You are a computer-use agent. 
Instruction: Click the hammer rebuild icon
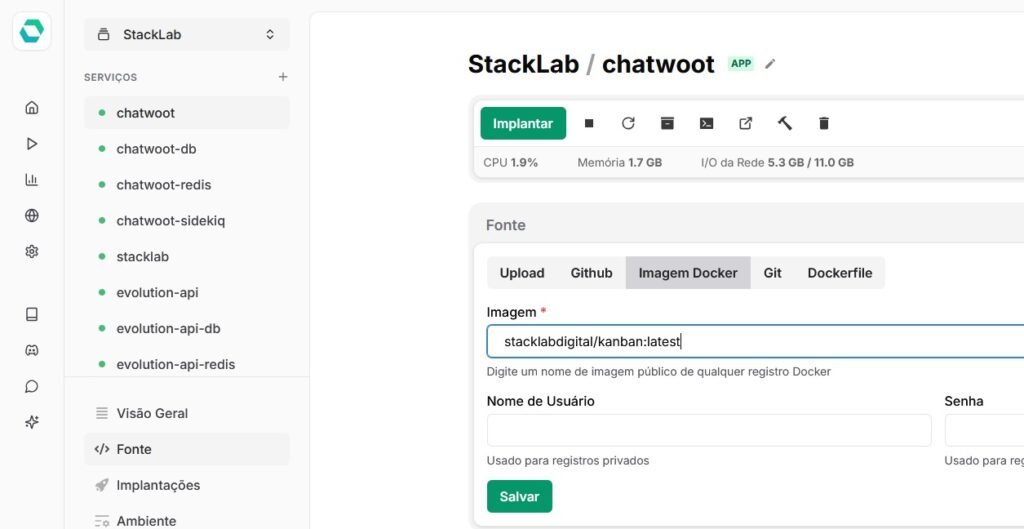pos(785,123)
